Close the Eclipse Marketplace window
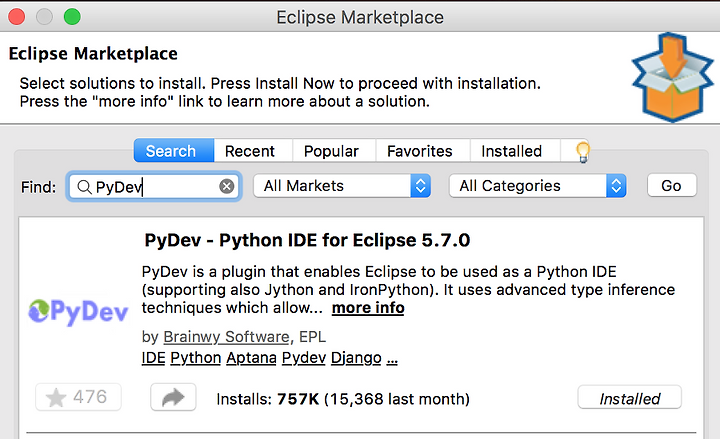The width and height of the screenshot is (720, 439). pyautogui.click(x=17, y=17)
